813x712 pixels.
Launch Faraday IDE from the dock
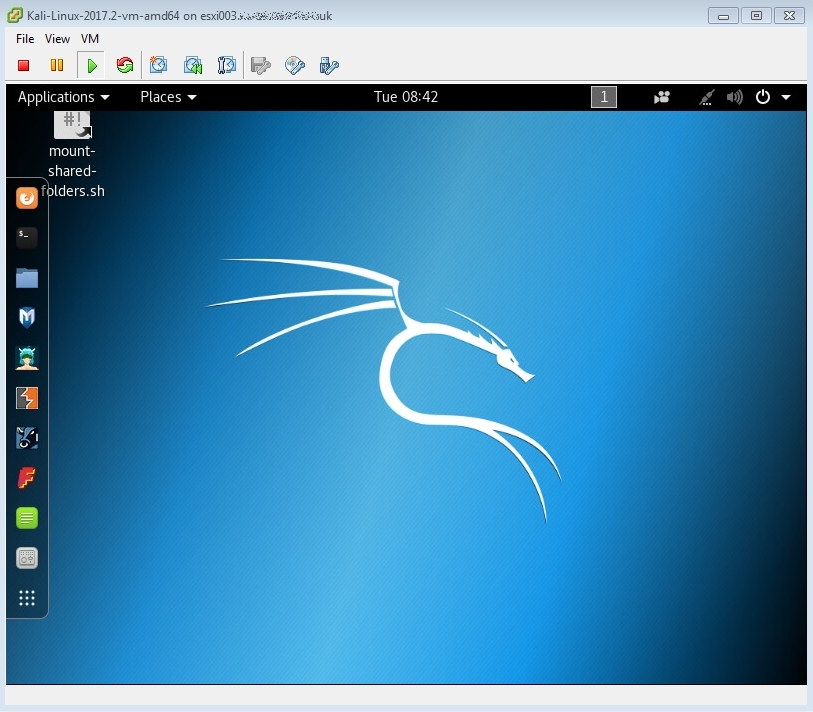26,478
